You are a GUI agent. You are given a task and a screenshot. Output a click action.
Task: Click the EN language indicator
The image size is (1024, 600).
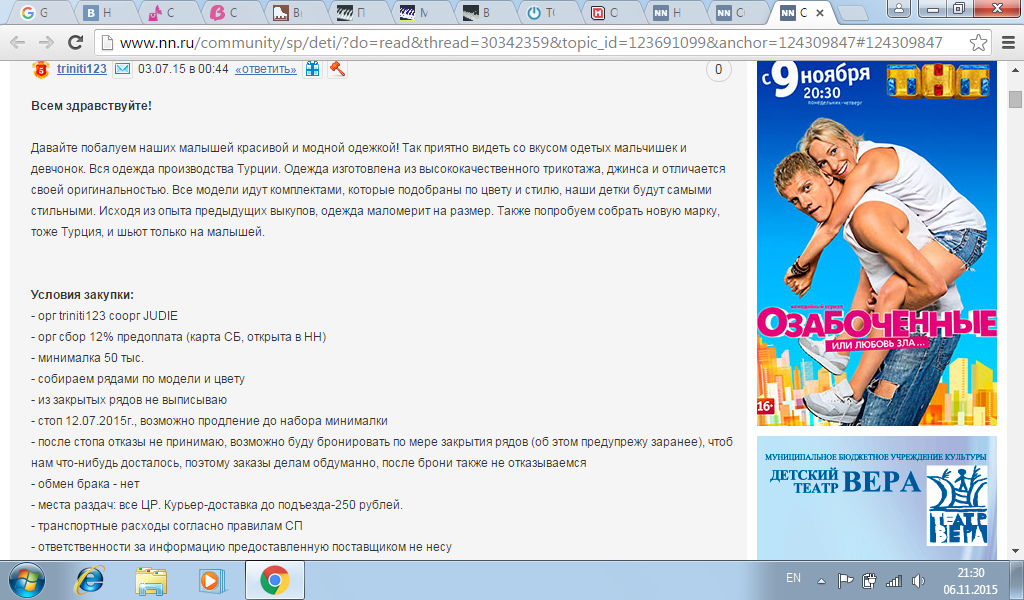pos(793,578)
